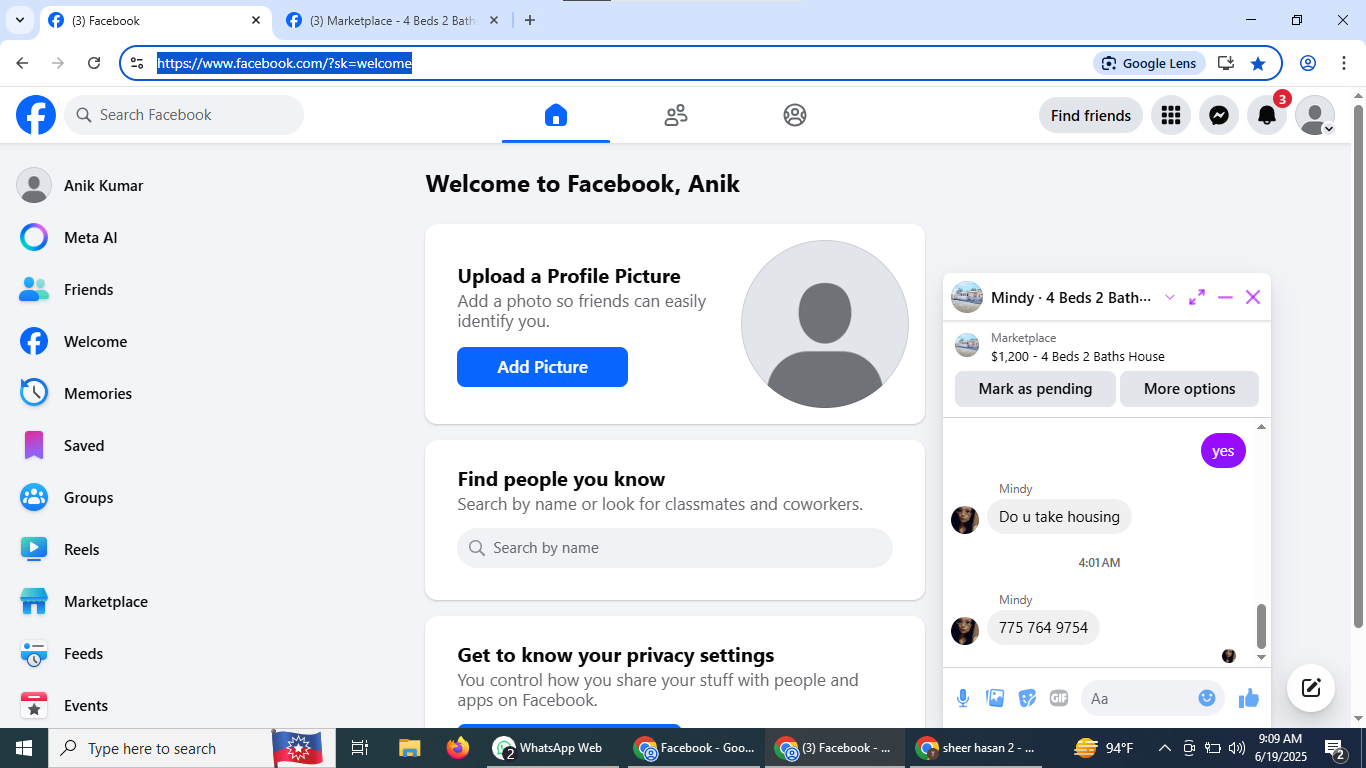Open the tab search dropdown arrow
Screen dimensions: 1366x768
pos(19,20)
